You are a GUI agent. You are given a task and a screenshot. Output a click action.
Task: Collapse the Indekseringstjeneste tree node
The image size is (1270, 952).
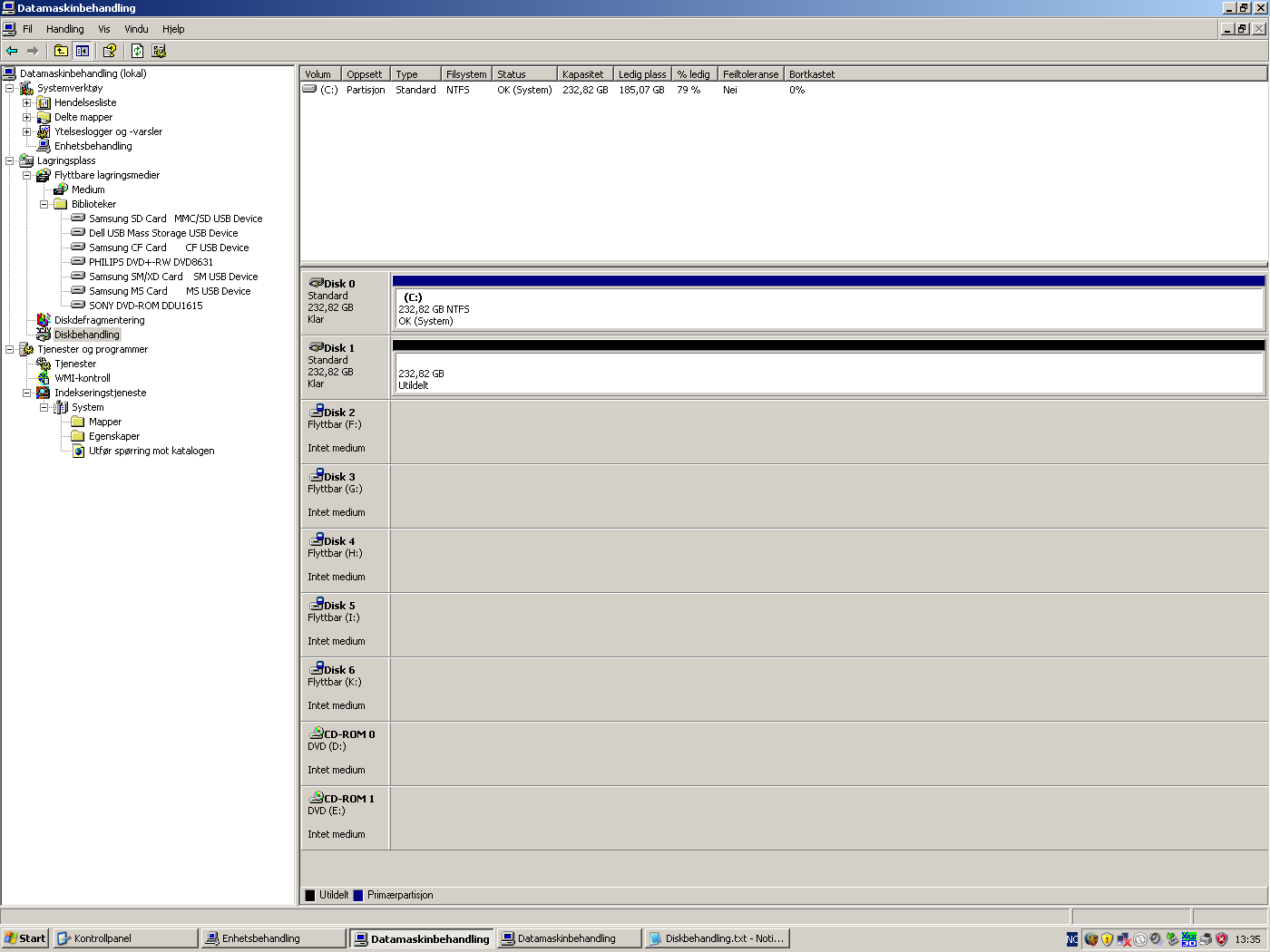pos(27,393)
